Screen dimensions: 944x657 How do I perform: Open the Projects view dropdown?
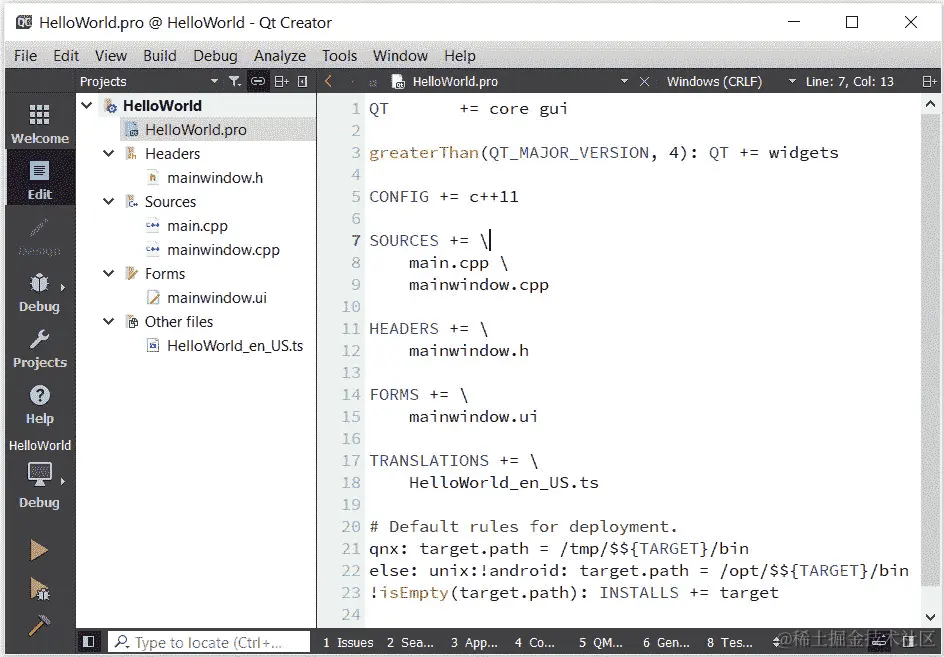214,81
